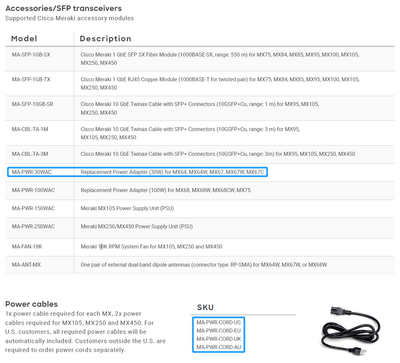The width and height of the screenshot is (400, 363).
Task: Select the MA-SFP-1GB-TX model cell
Action: 31,79
